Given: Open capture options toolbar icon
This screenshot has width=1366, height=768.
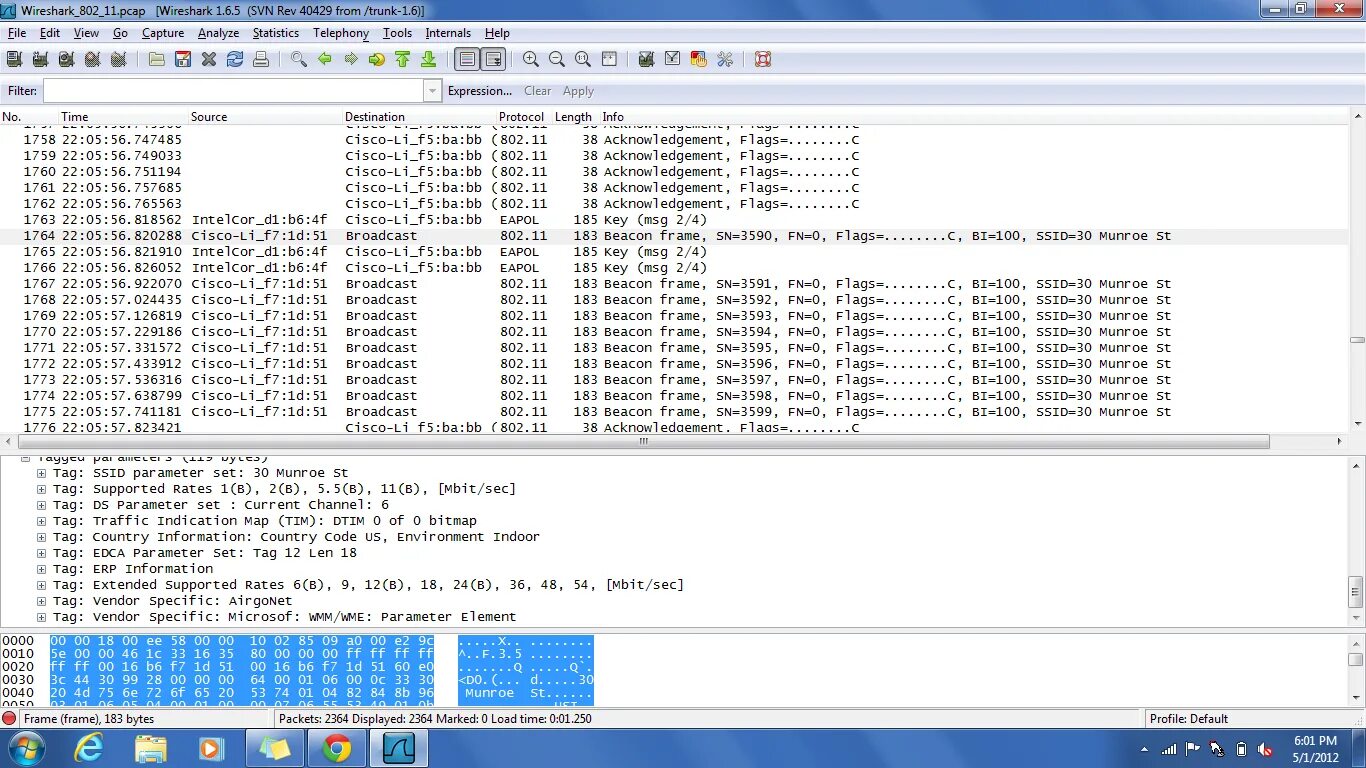Looking at the screenshot, I should (x=41, y=60).
